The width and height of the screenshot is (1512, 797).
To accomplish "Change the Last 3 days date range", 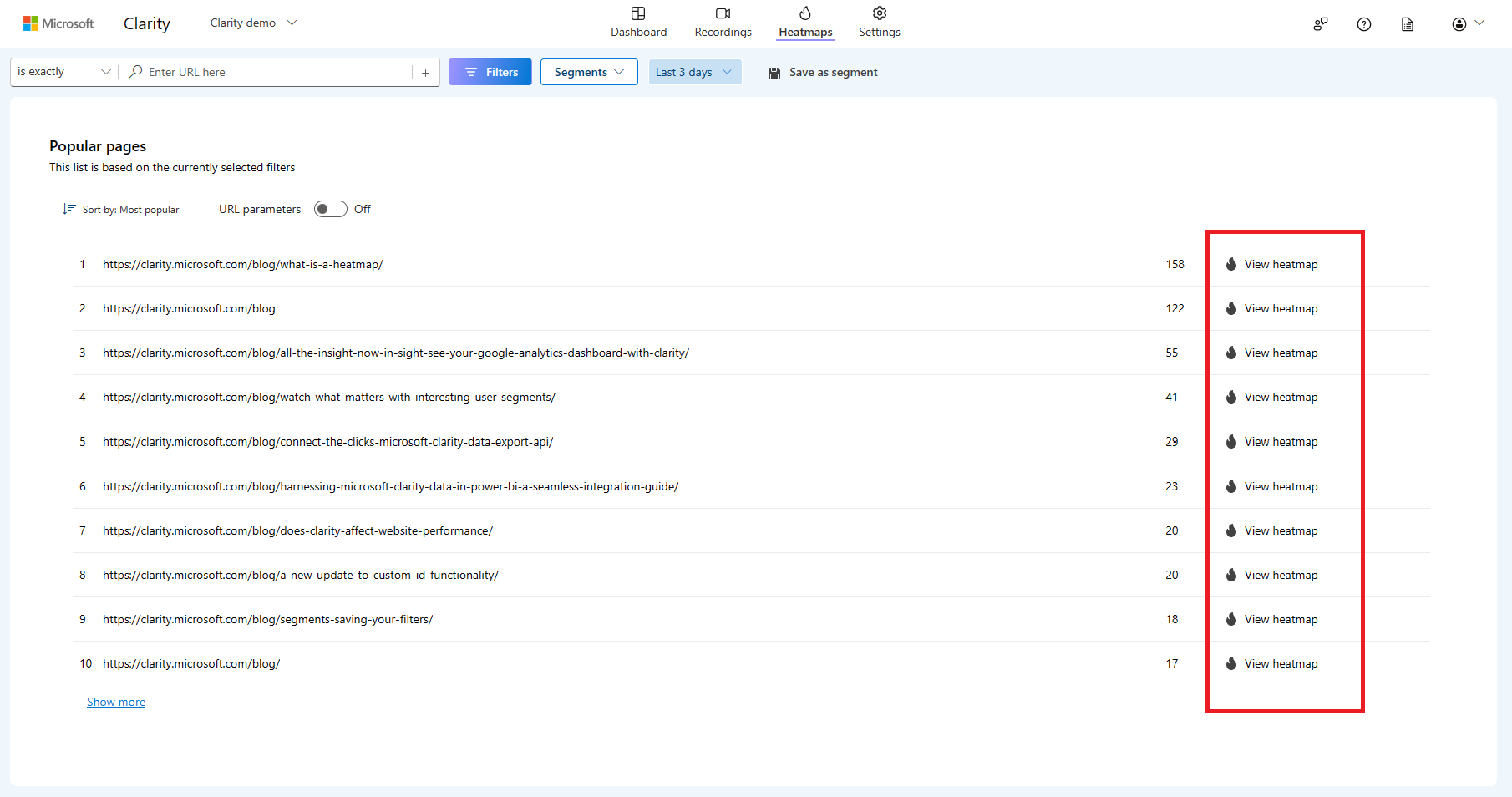I will point(694,72).
